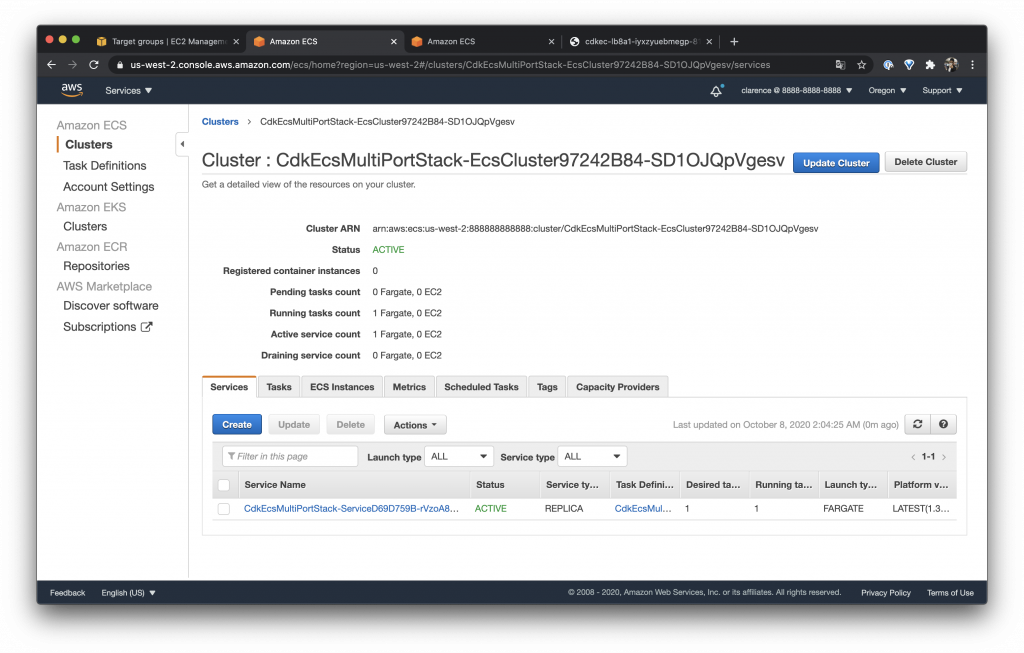Viewport: 1024px width, 653px height.
Task: Click the FARGATE launch type cell
Action: pyautogui.click(x=843, y=509)
